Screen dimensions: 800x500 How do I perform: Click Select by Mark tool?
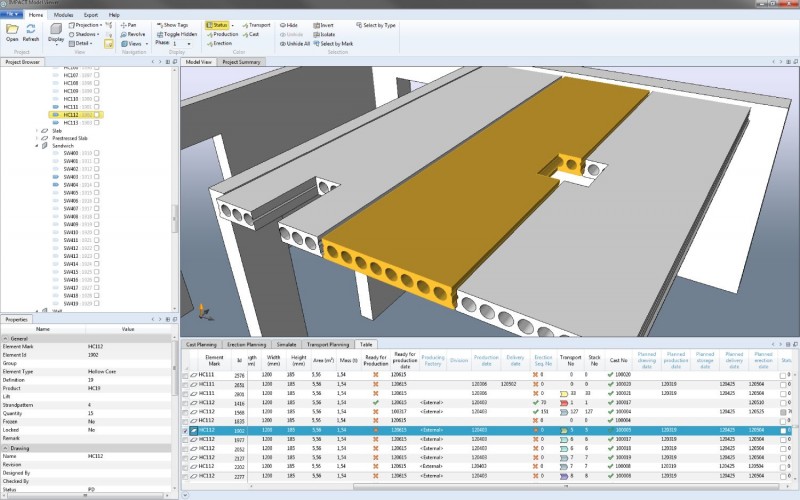click(x=333, y=43)
